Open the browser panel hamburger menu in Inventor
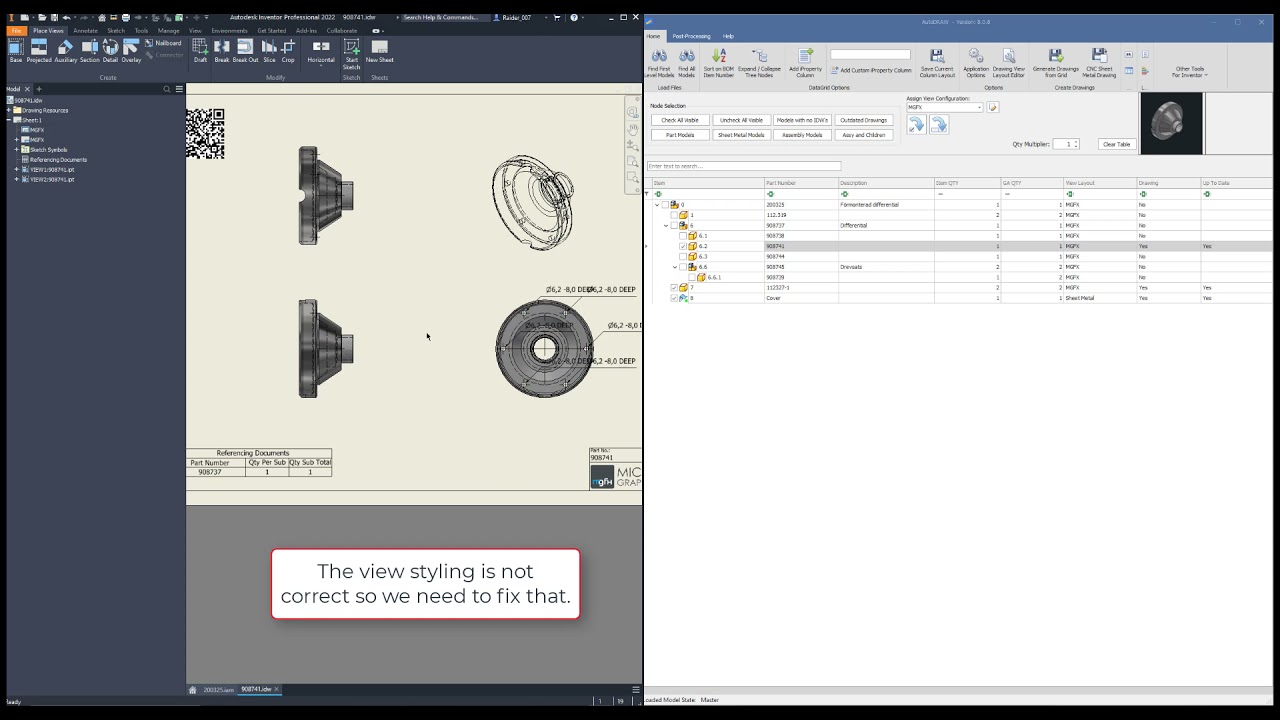1280x720 pixels. (179, 89)
